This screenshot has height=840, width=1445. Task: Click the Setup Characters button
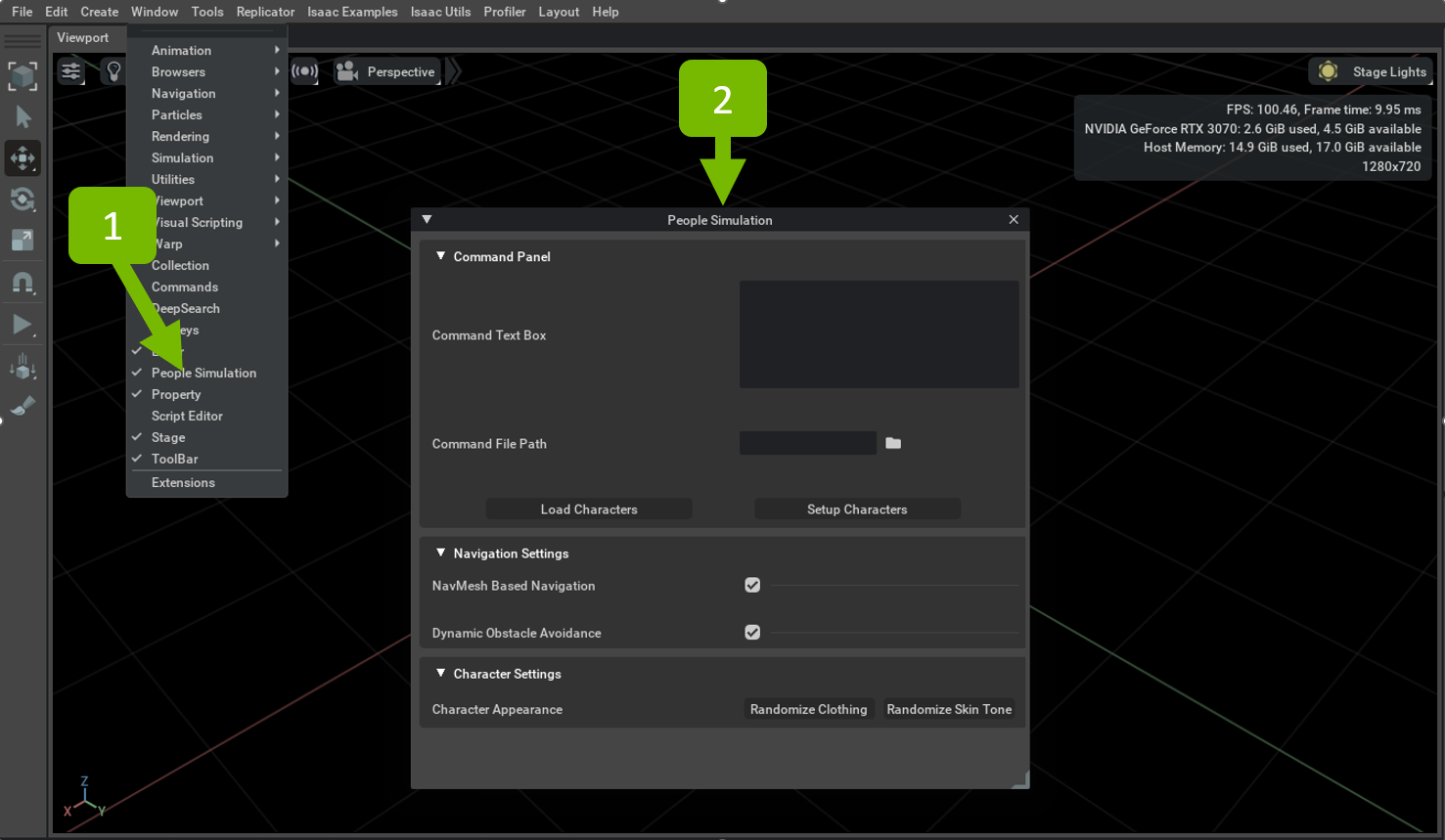(x=857, y=509)
